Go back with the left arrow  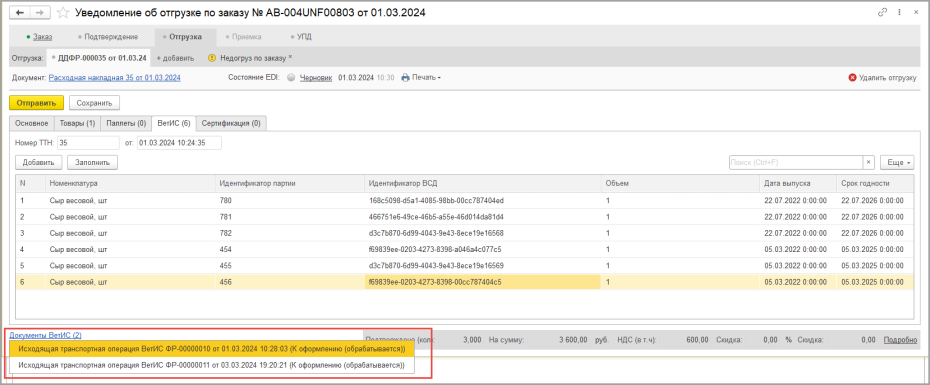coord(21,12)
